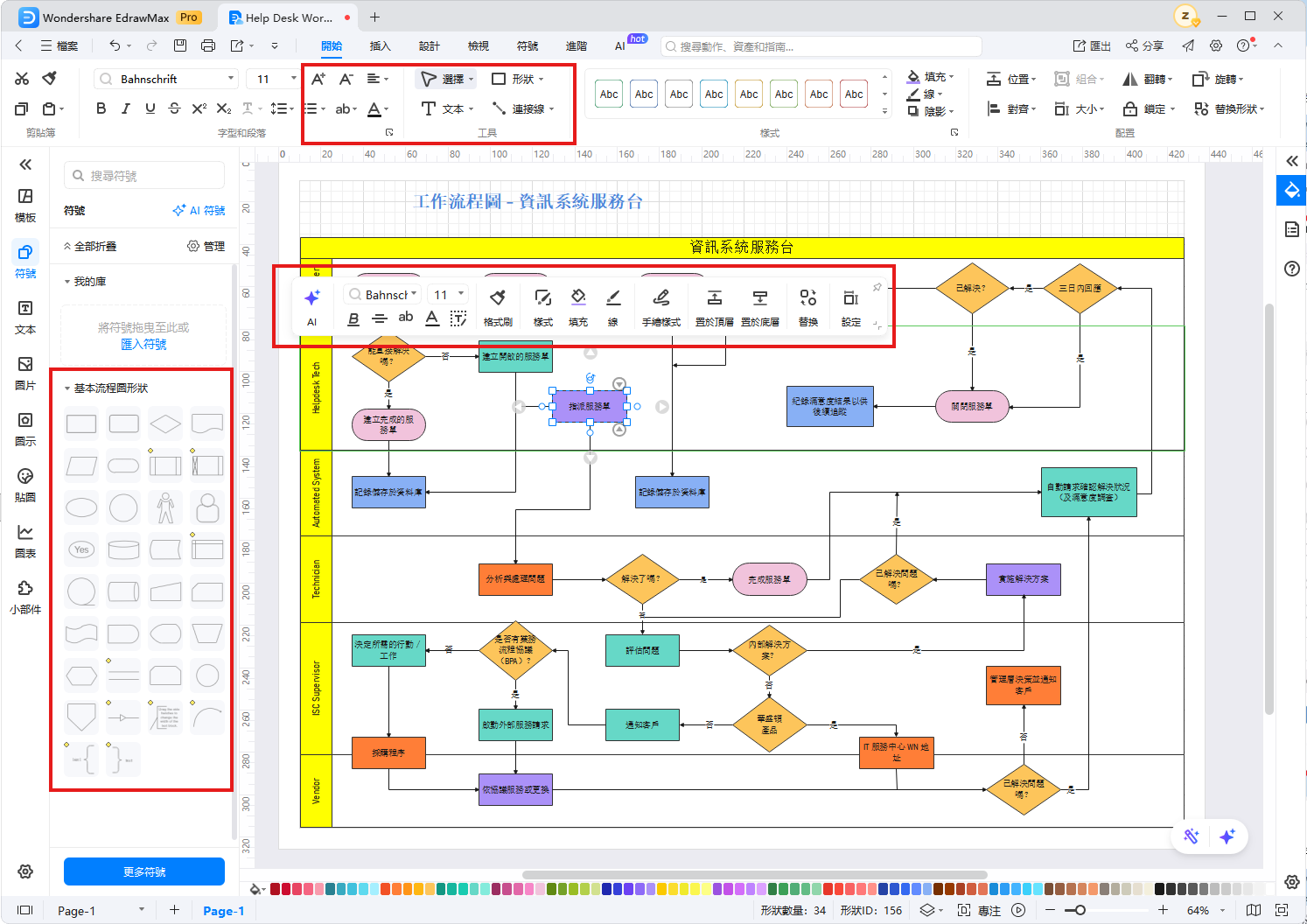Toggle fullscreen fit icon in the status bar

point(1282,910)
